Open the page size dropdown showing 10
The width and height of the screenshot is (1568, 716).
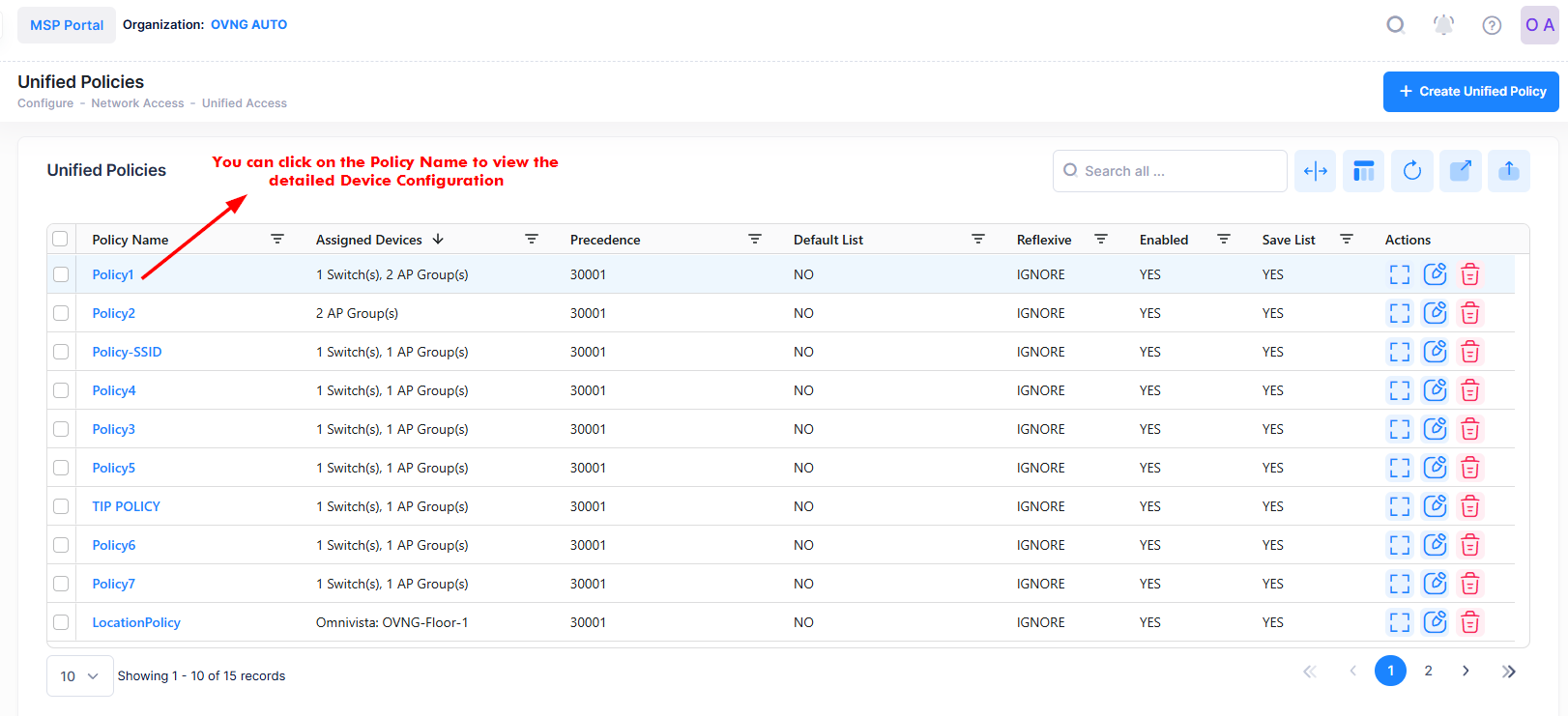click(79, 676)
